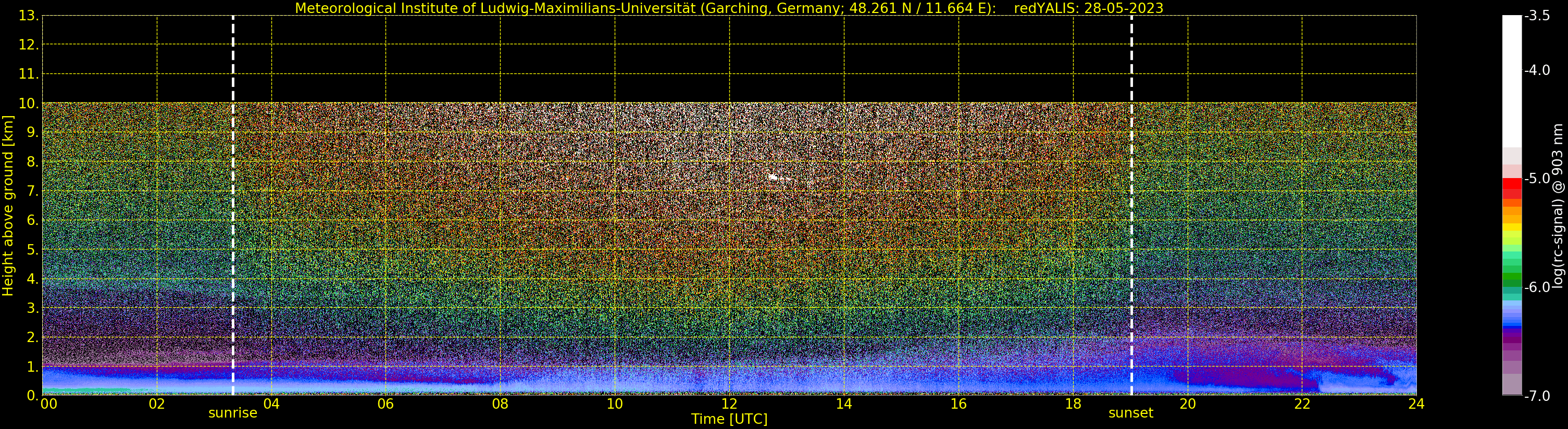Click the time tick label '18'
Image resolution: width=1568 pixels, height=429 pixels.
[1073, 404]
